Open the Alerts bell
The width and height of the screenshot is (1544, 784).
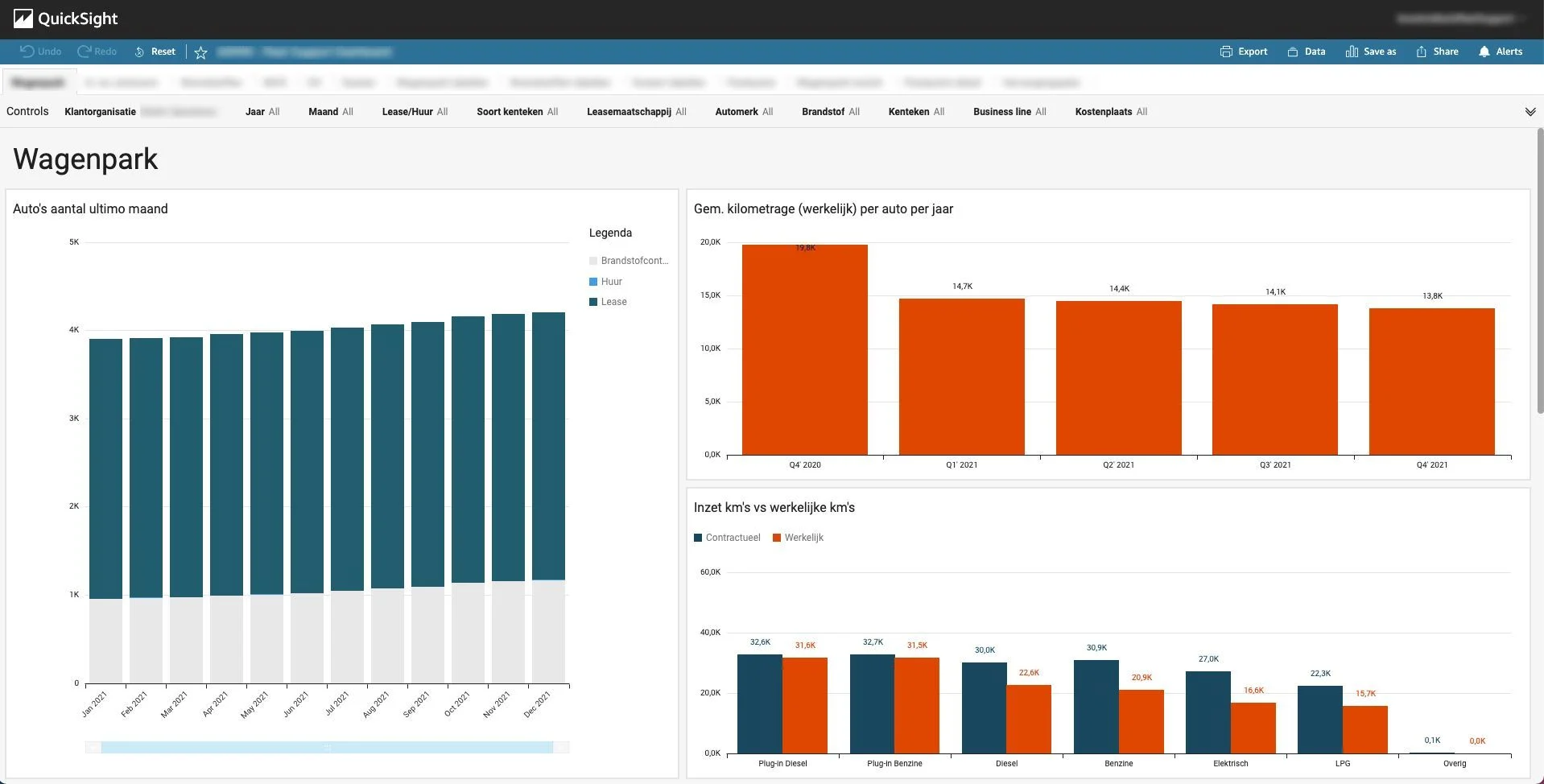point(1501,52)
